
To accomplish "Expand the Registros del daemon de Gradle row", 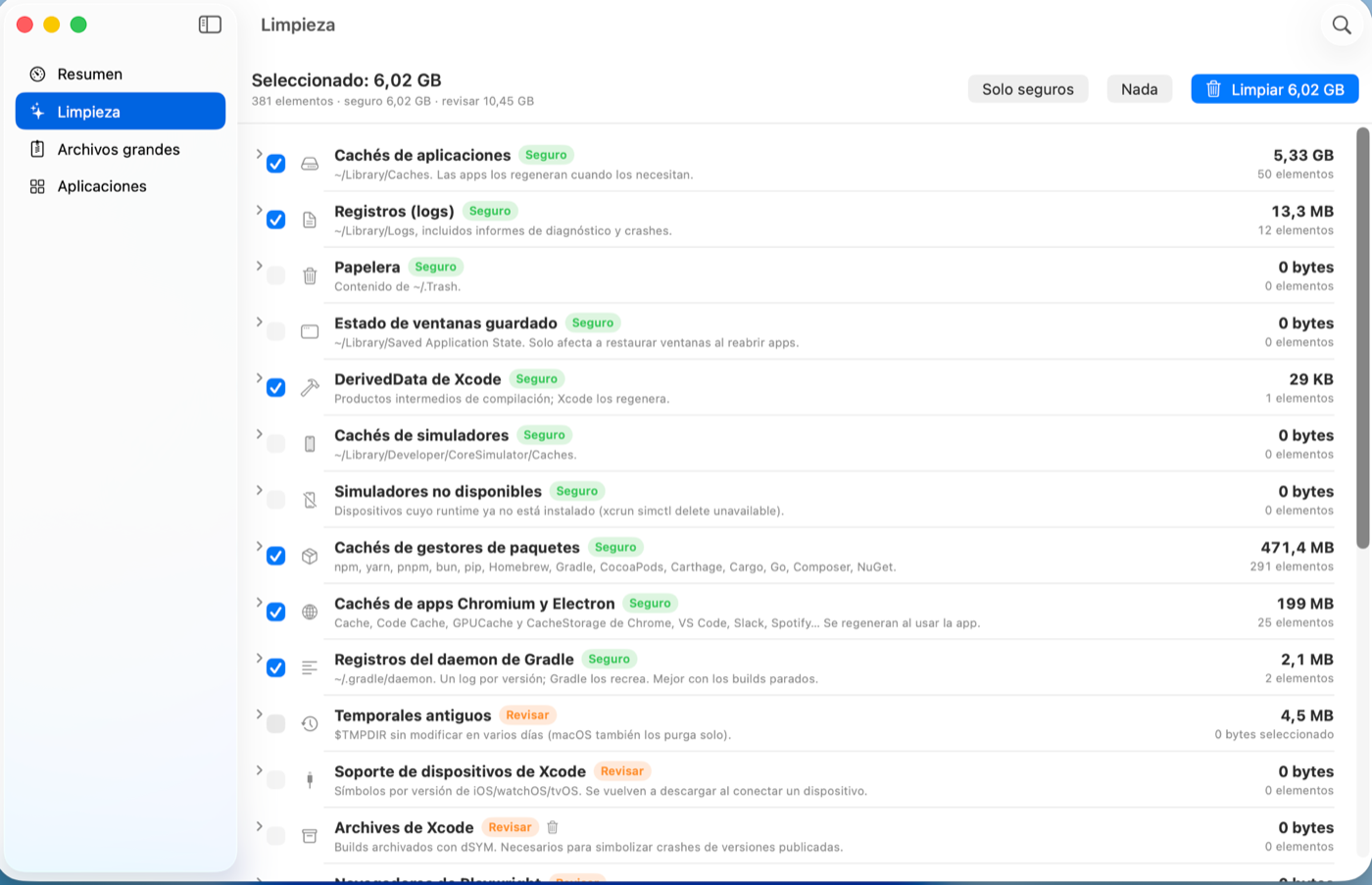I will coord(259,658).
